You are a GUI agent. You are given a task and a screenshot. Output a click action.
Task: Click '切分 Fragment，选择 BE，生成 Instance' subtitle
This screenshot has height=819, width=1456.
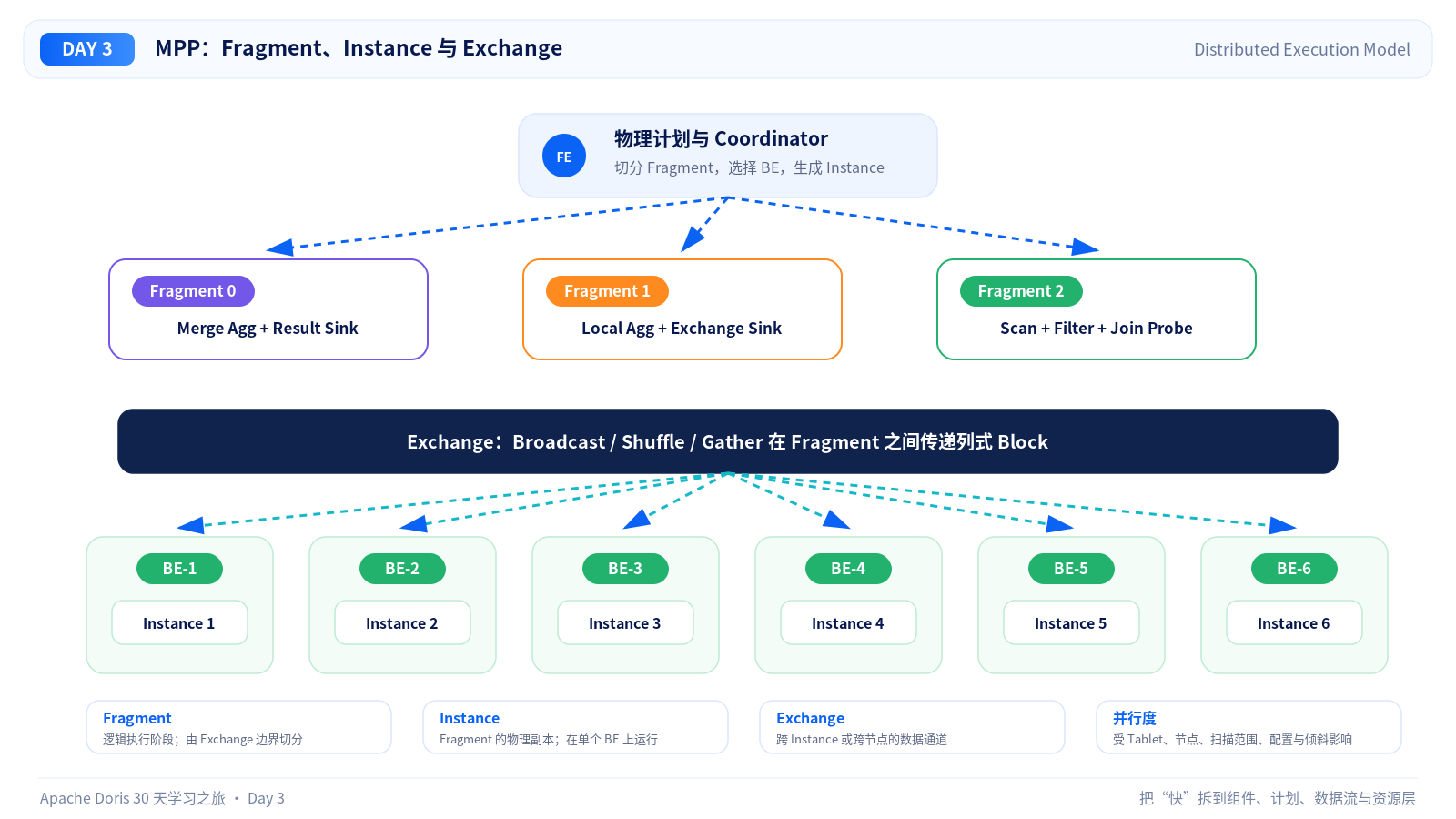749,167
